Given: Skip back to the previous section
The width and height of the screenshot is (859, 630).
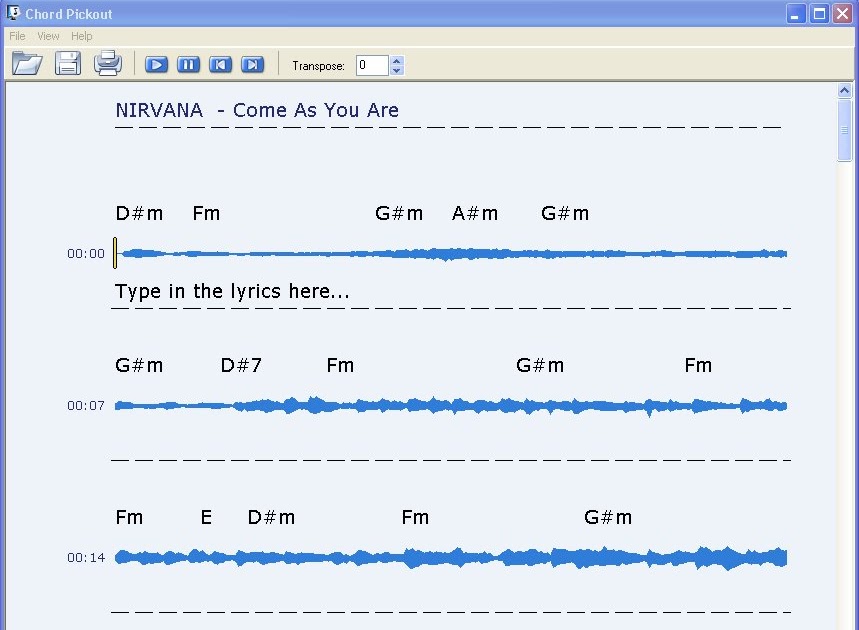Looking at the screenshot, I should [x=220, y=65].
